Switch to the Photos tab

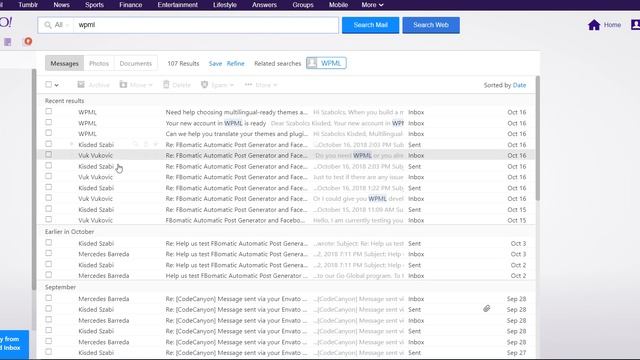click(99, 63)
